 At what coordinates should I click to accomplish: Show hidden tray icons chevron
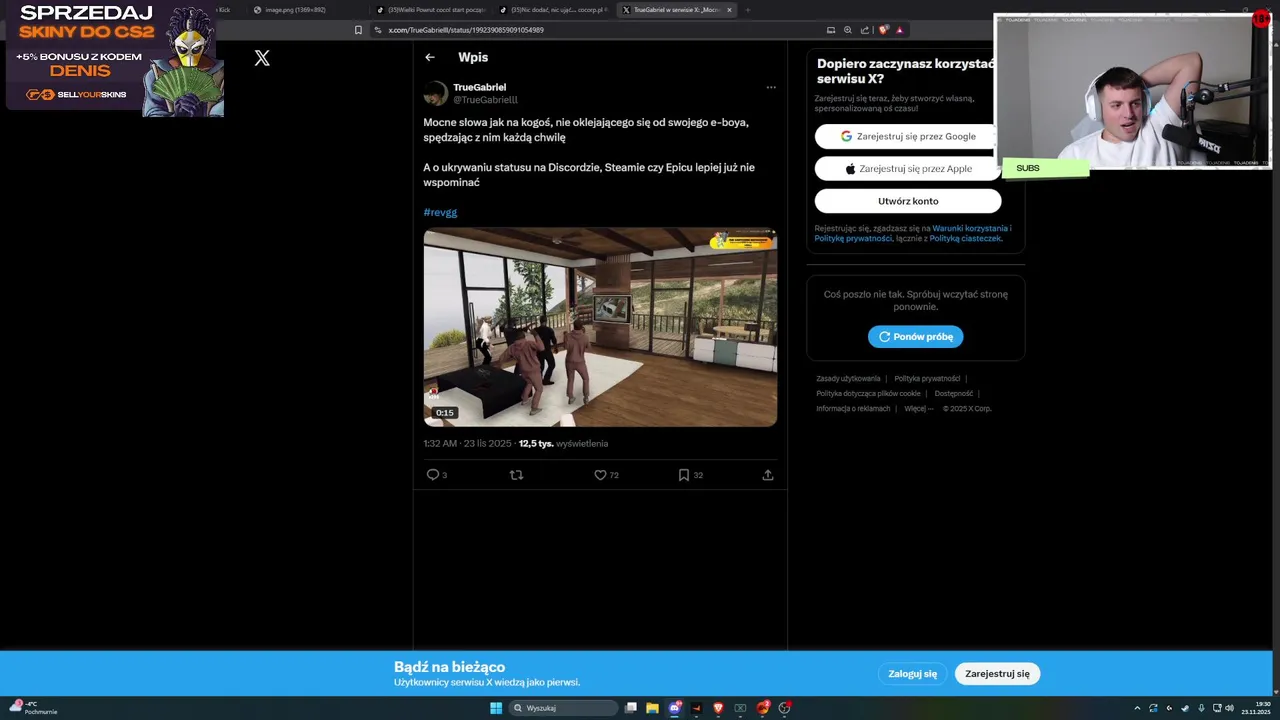[x=1137, y=708]
